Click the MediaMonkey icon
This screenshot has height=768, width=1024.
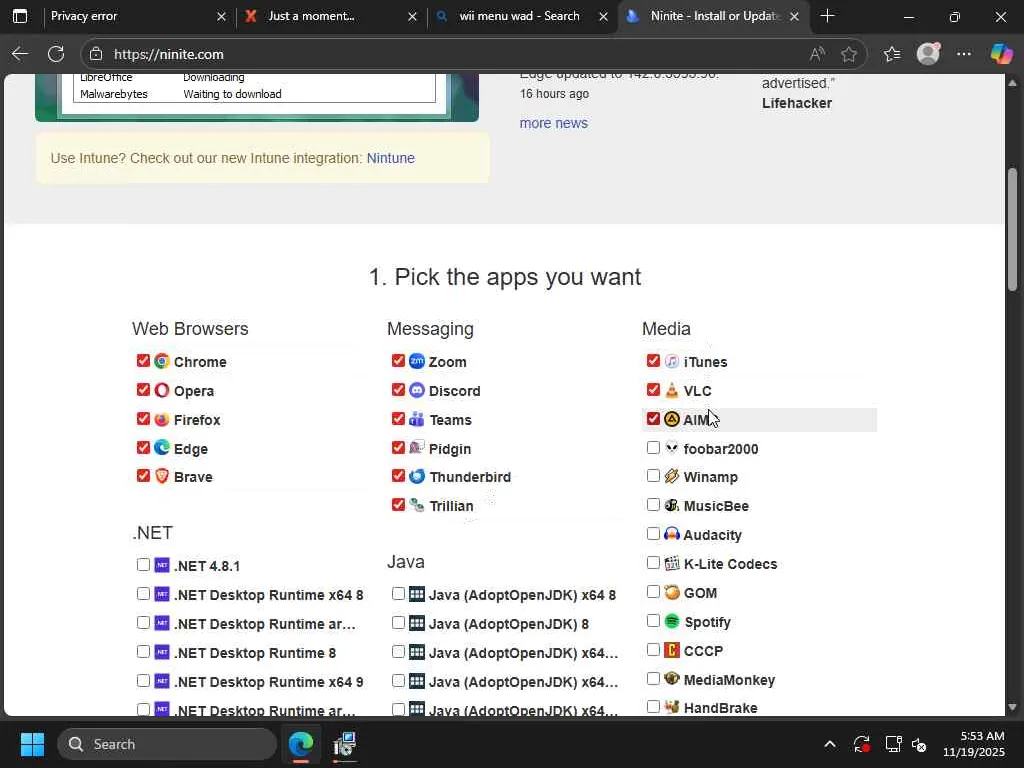click(x=671, y=679)
